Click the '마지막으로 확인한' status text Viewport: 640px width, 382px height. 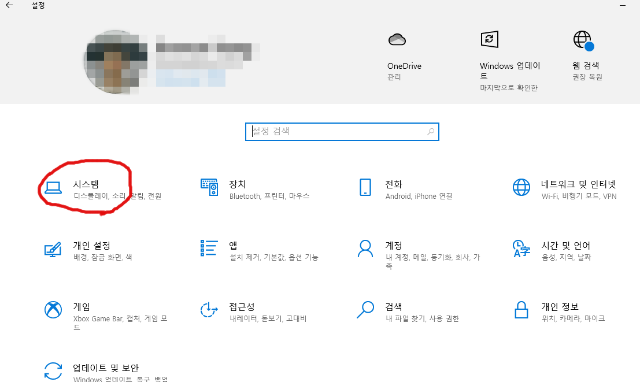coord(509,88)
